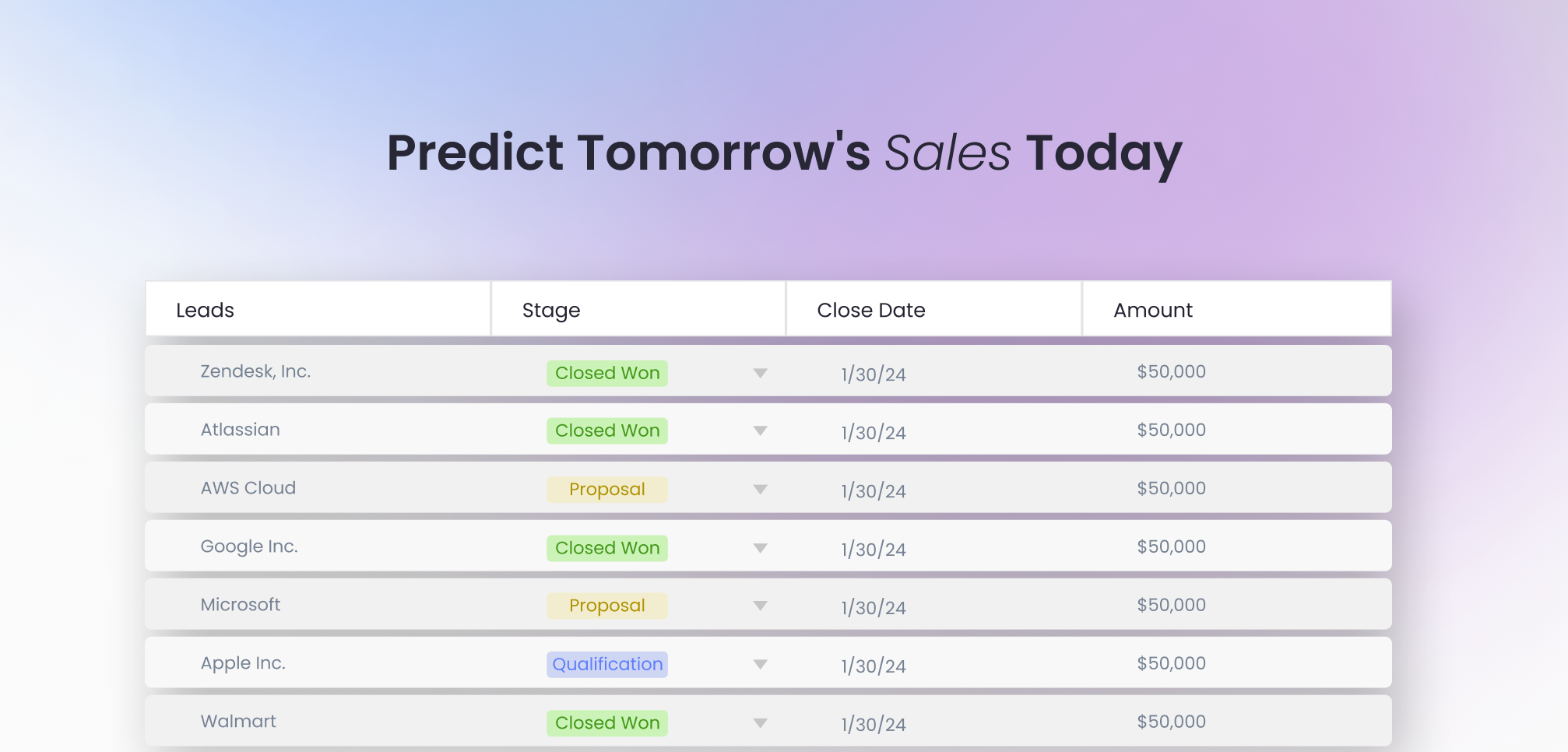Click the Amount column header
The image size is (1568, 752).
click(x=1152, y=309)
